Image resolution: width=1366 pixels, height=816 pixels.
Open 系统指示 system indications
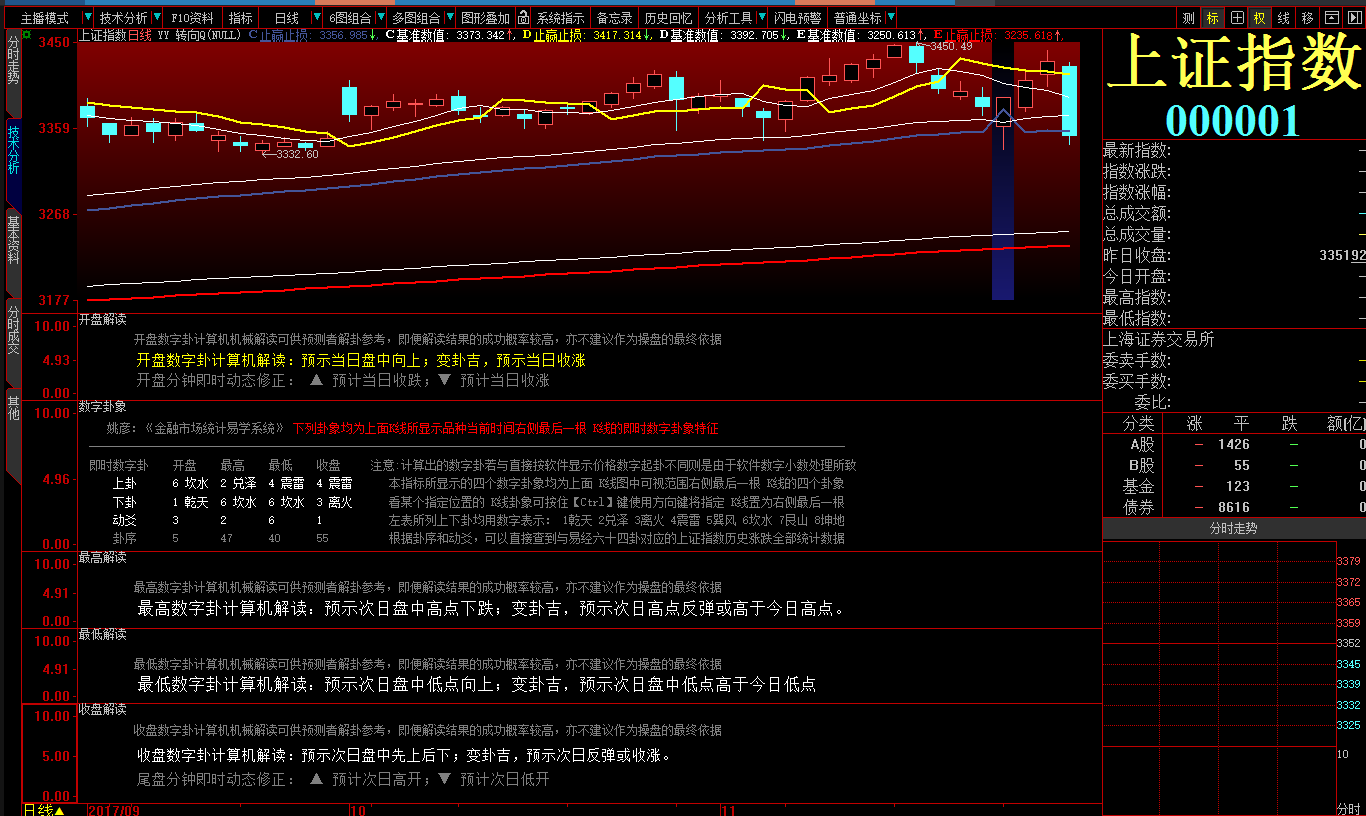tap(560, 18)
